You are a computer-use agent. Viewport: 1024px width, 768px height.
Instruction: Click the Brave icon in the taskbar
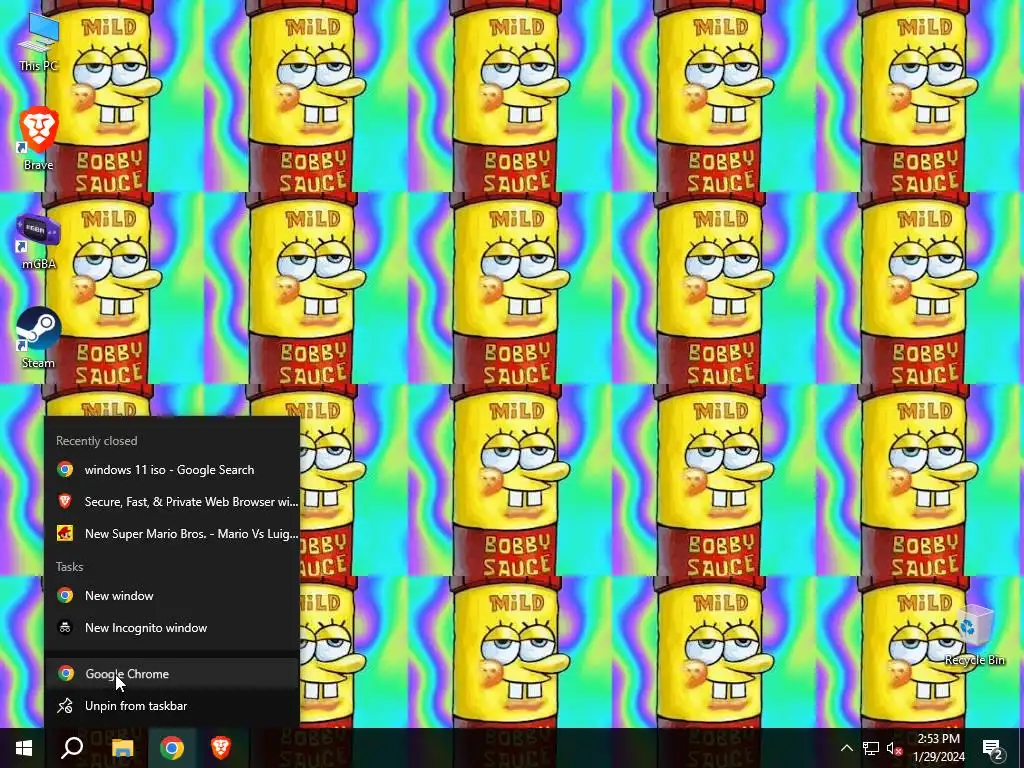click(221, 748)
